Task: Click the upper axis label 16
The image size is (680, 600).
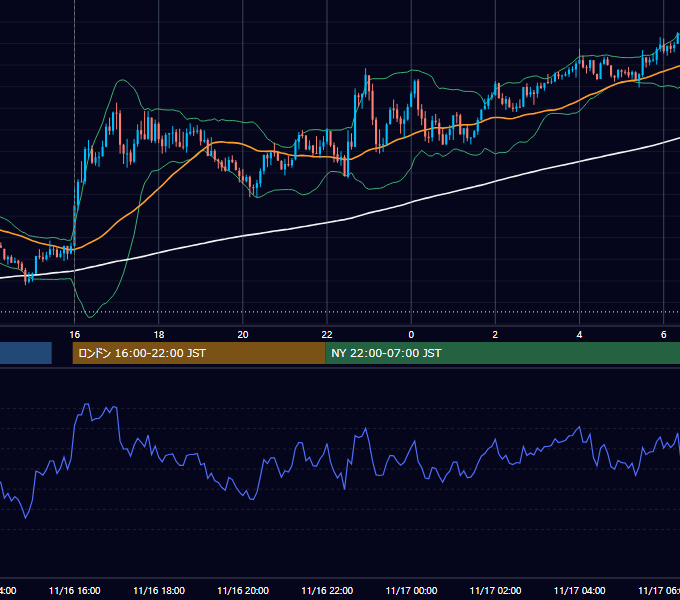Action: tap(75, 335)
